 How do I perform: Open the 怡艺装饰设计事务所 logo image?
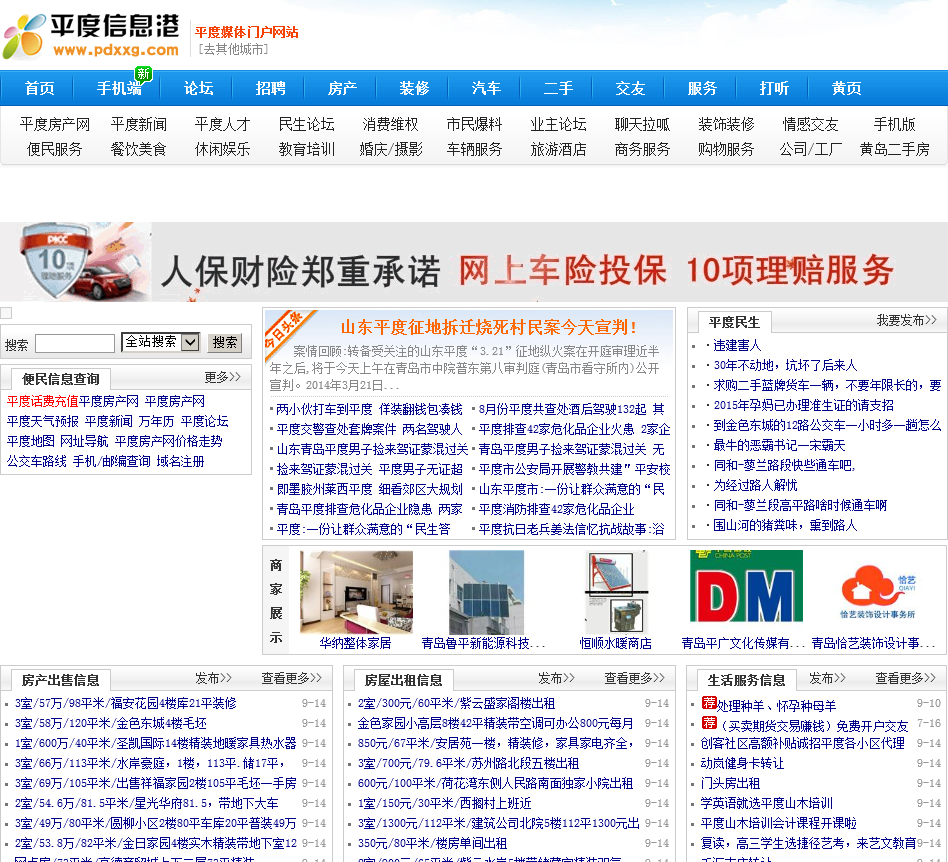point(876,592)
